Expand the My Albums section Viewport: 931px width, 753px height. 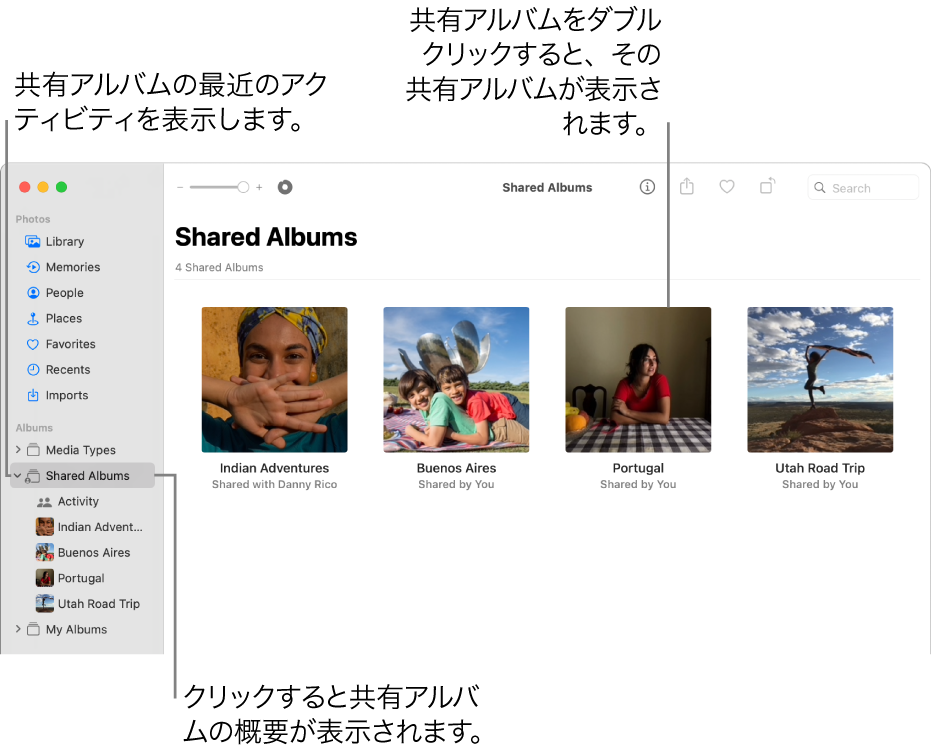(x=18, y=629)
